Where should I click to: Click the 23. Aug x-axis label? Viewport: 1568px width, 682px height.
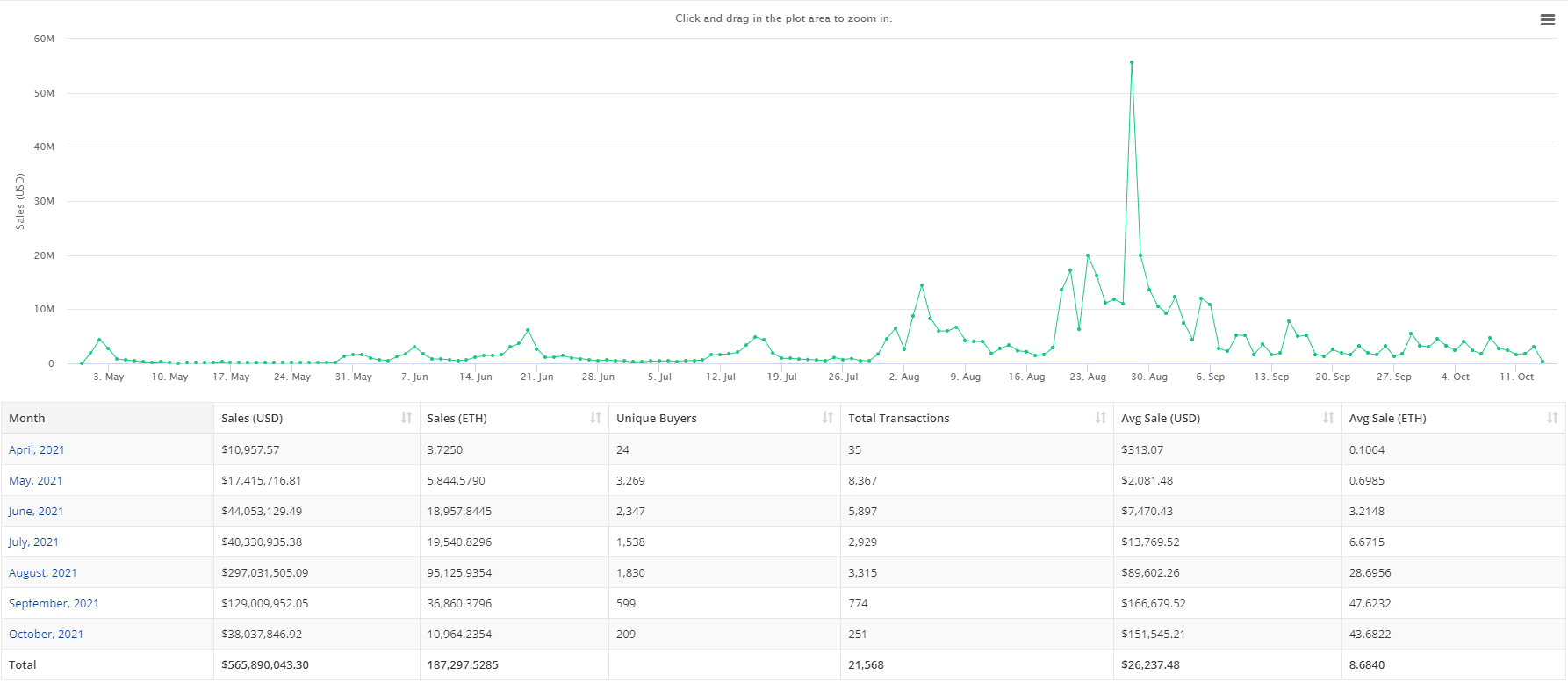tap(1088, 377)
